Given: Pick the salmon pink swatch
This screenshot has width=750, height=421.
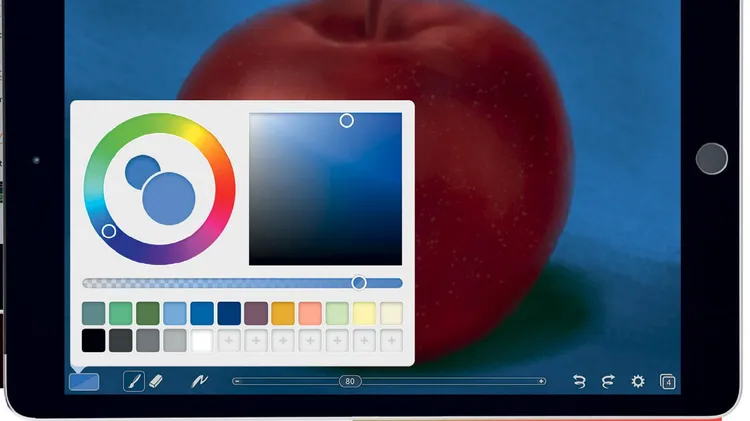Looking at the screenshot, I should (x=310, y=313).
